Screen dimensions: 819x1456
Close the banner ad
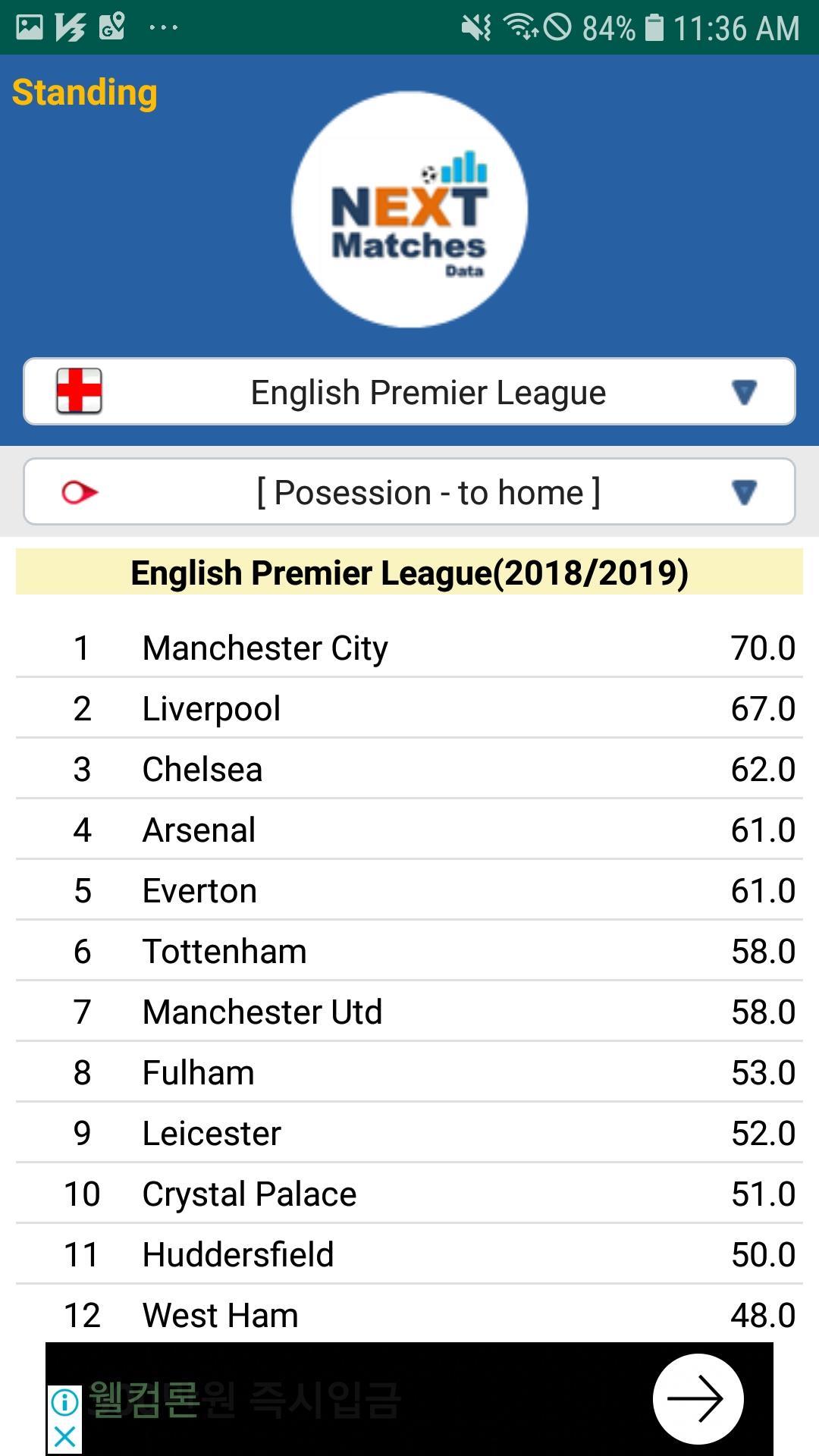point(65,1436)
